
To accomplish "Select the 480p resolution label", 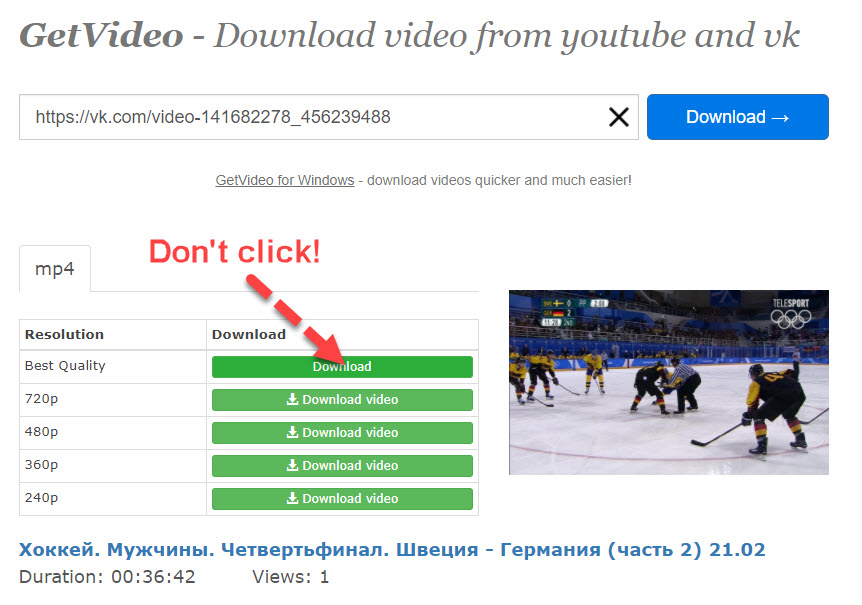I will pyautogui.click(x=41, y=432).
